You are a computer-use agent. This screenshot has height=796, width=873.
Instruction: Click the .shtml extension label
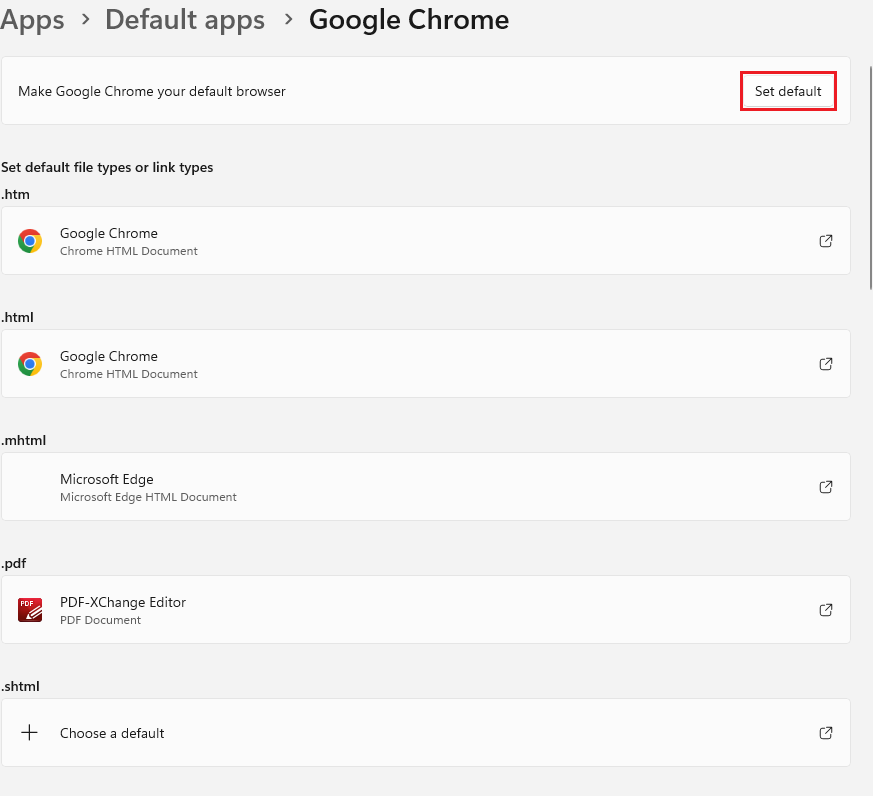pyautogui.click(x=20, y=687)
